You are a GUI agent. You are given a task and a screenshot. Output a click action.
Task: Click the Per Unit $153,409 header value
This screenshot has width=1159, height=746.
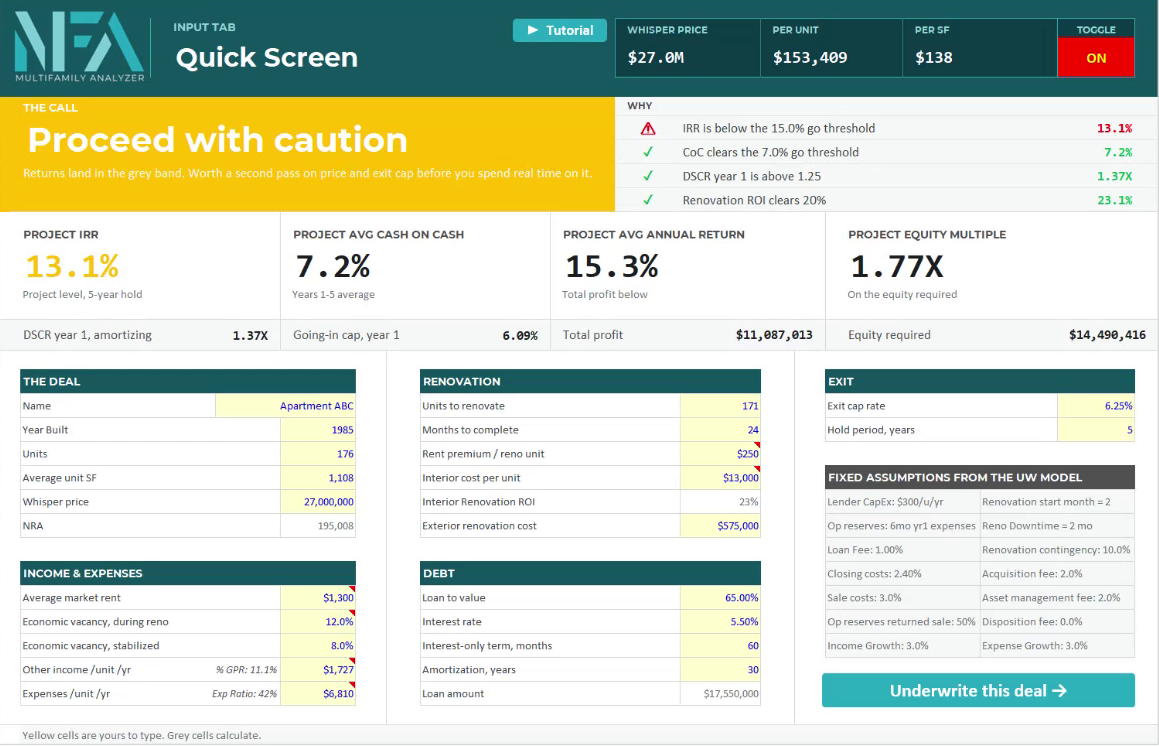point(810,58)
